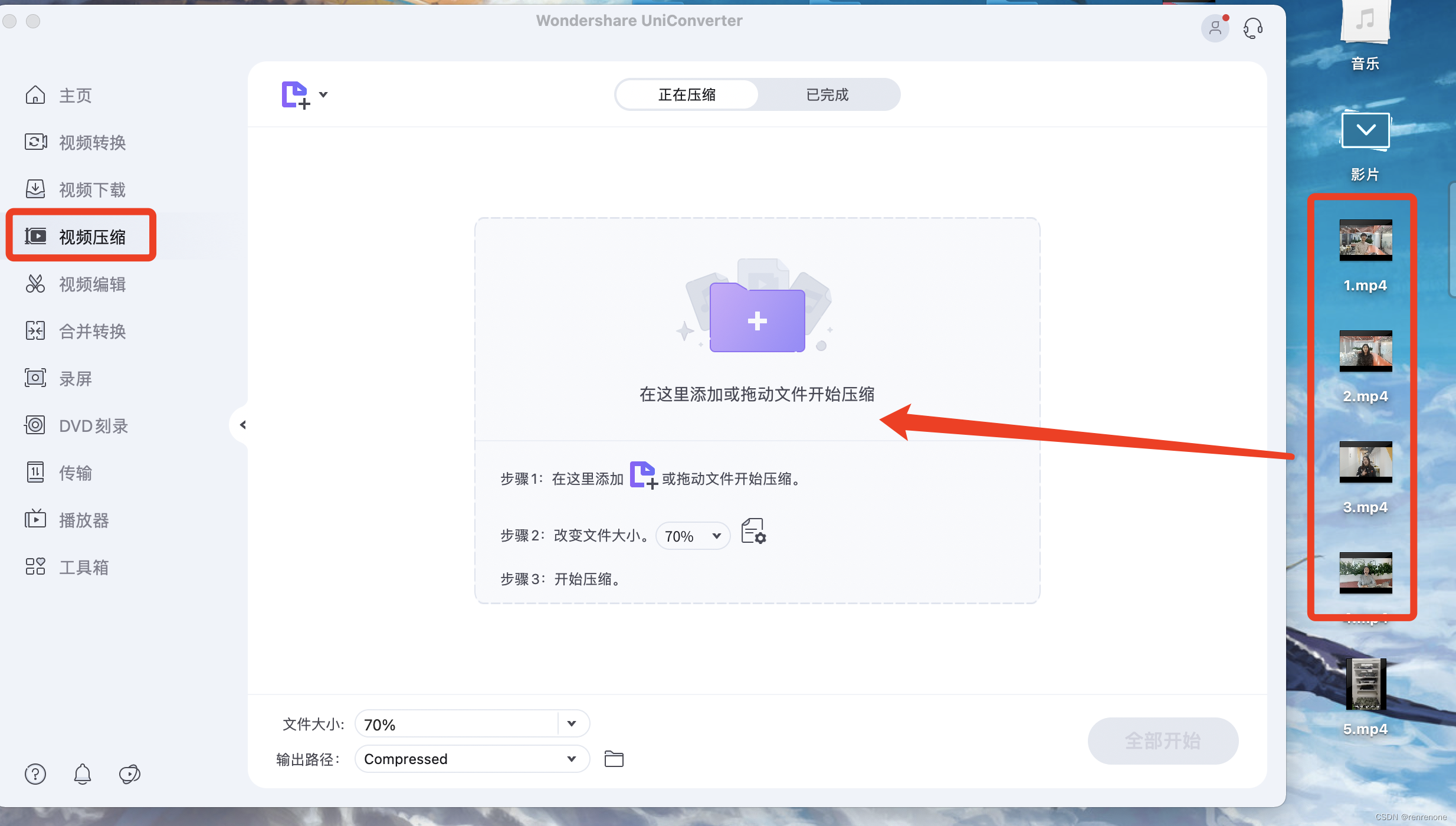The image size is (1456, 826).
Task: Collapse the left sidebar with the arrow
Action: coord(242,425)
